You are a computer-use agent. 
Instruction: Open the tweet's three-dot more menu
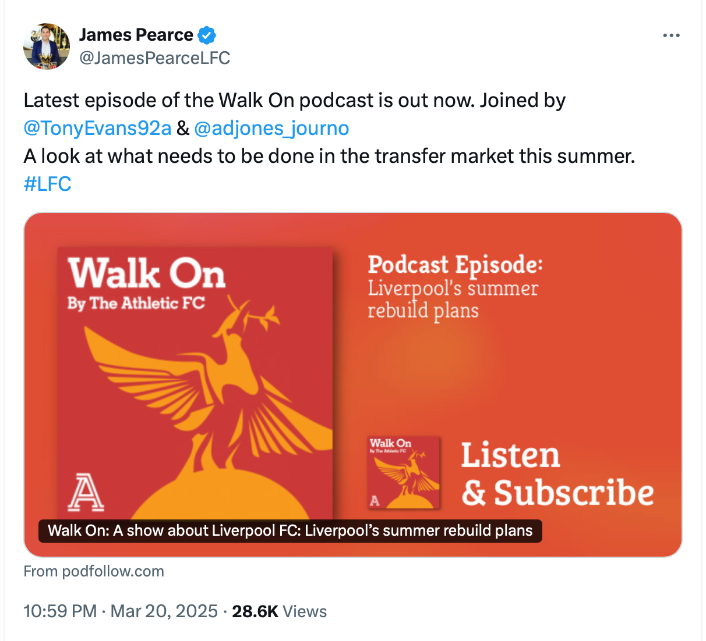[672, 35]
